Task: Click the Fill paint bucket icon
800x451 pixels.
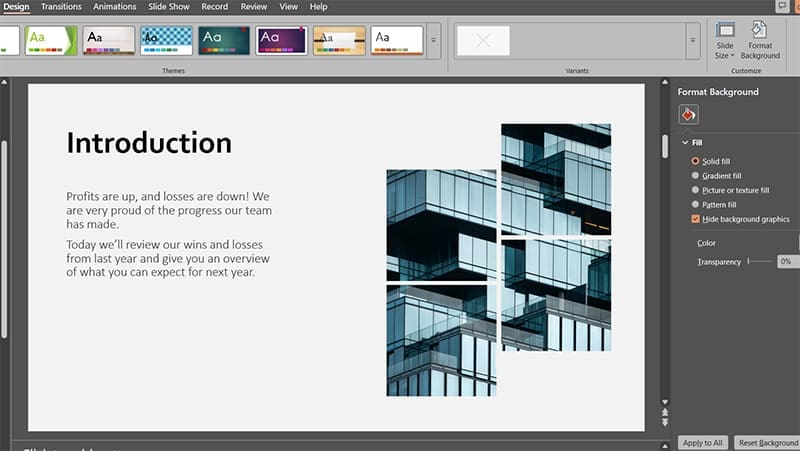Action: pyautogui.click(x=689, y=114)
